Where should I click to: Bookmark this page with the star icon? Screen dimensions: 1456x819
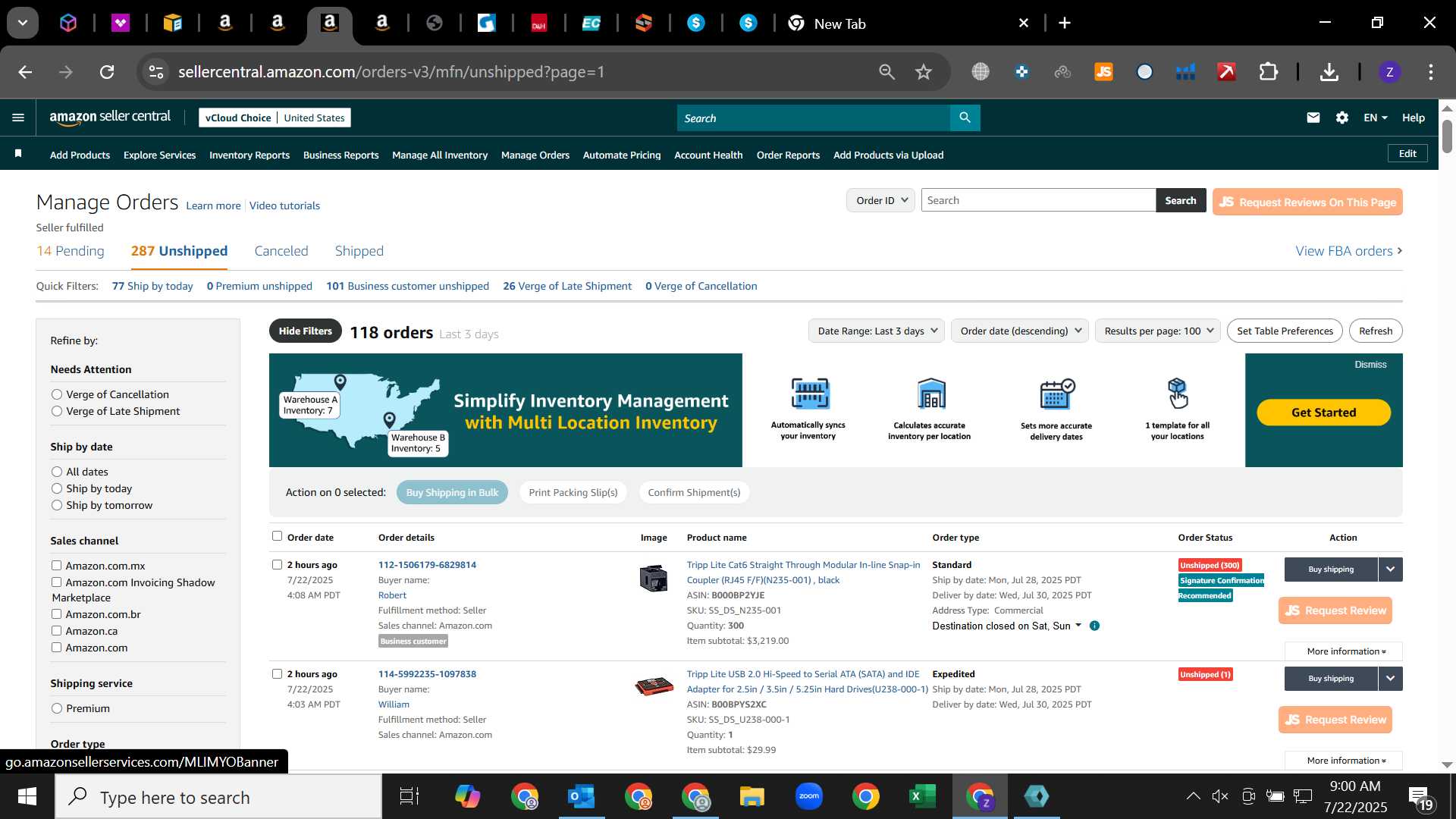[923, 72]
